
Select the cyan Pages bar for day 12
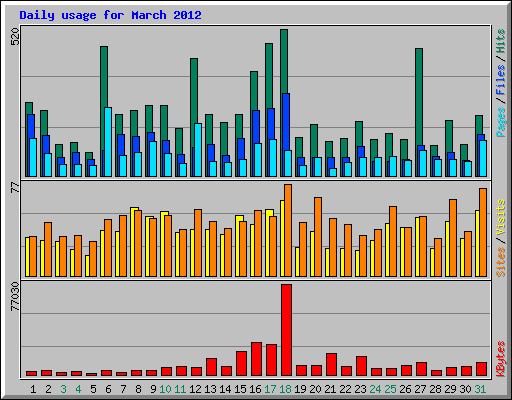pyautogui.click(x=198, y=150)
